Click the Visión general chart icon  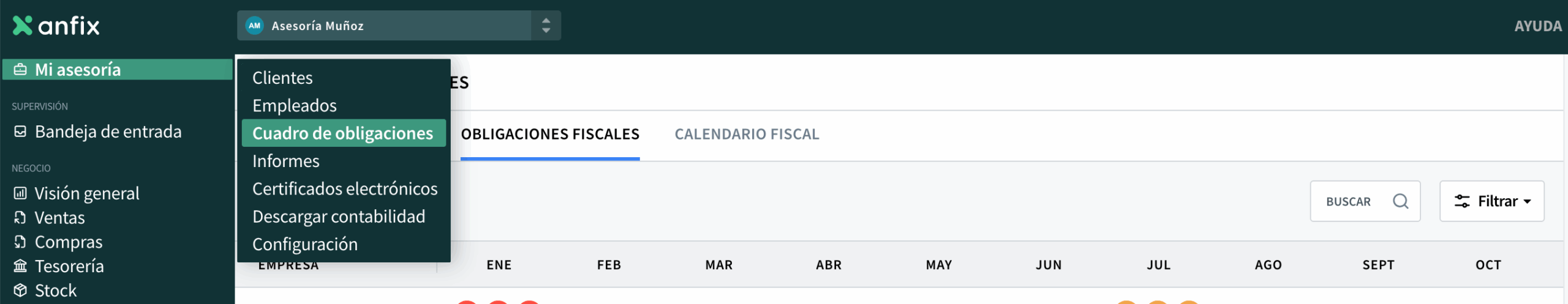pos(20,193)
